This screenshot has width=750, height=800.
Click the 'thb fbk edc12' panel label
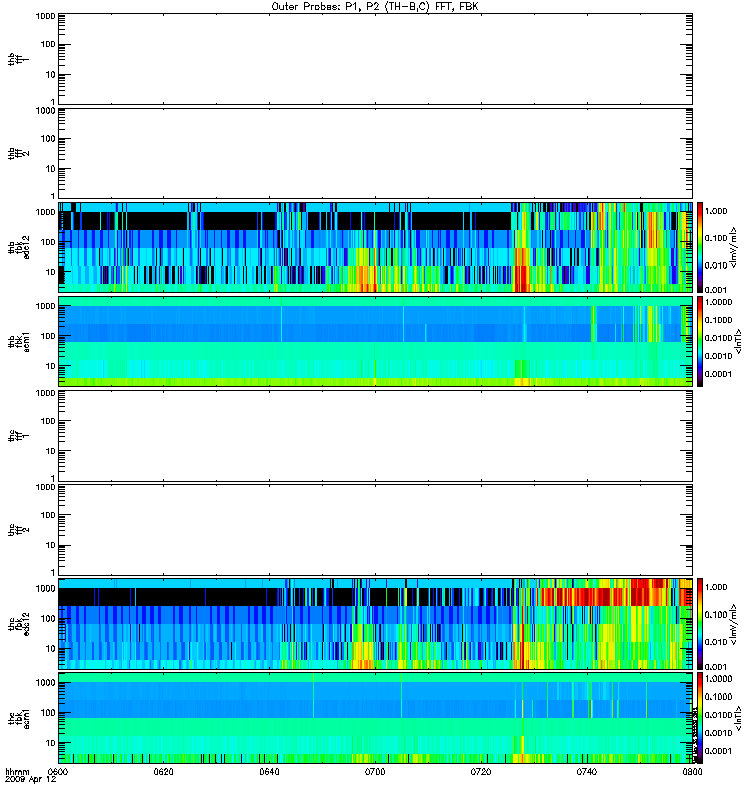coord(18,247)
